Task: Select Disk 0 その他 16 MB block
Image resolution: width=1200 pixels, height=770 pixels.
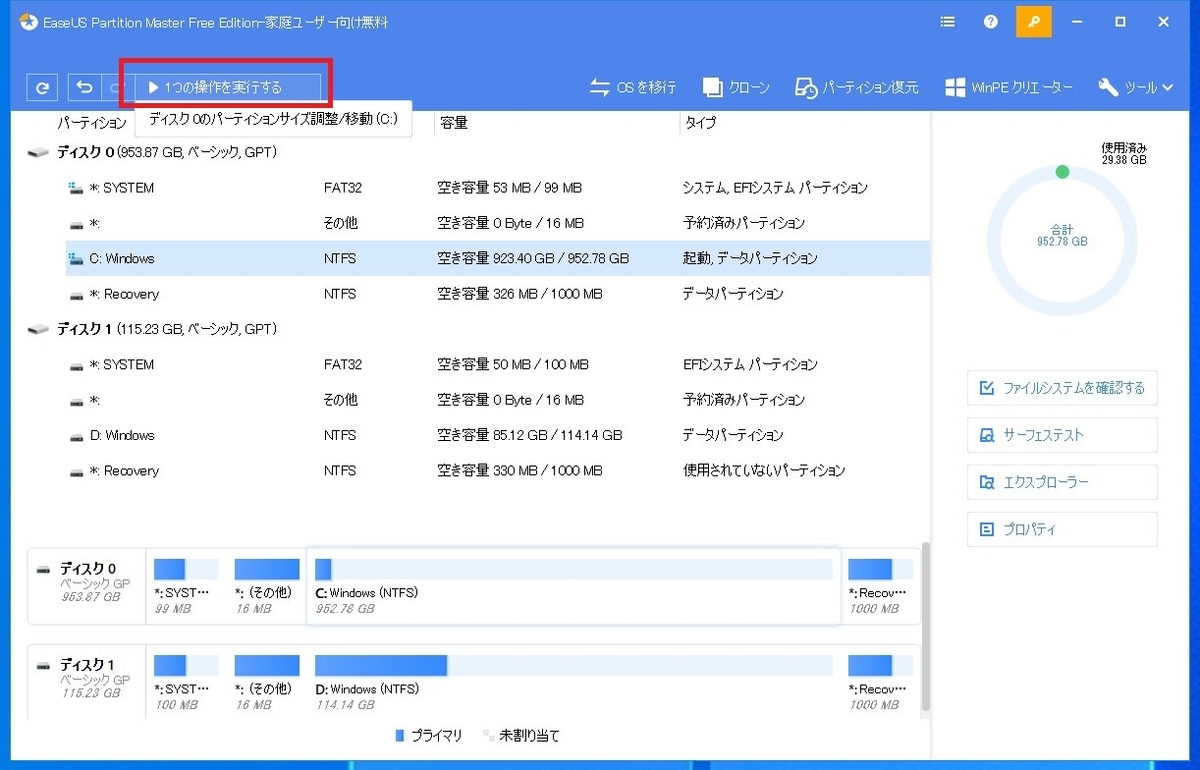Action: (x=267, y=586)
